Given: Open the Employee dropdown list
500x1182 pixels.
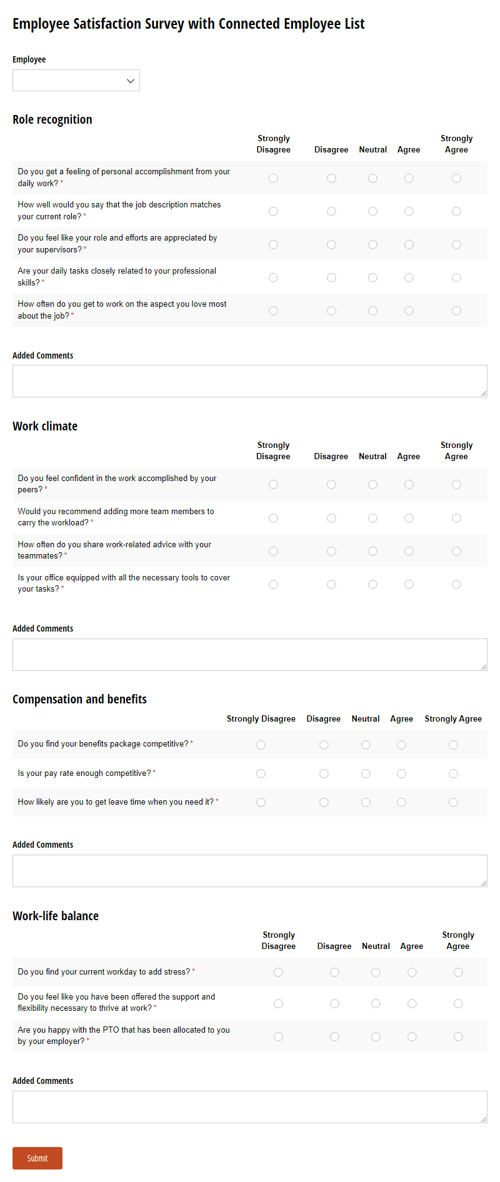Looking at the screenshot, I should tap(76, 80).
